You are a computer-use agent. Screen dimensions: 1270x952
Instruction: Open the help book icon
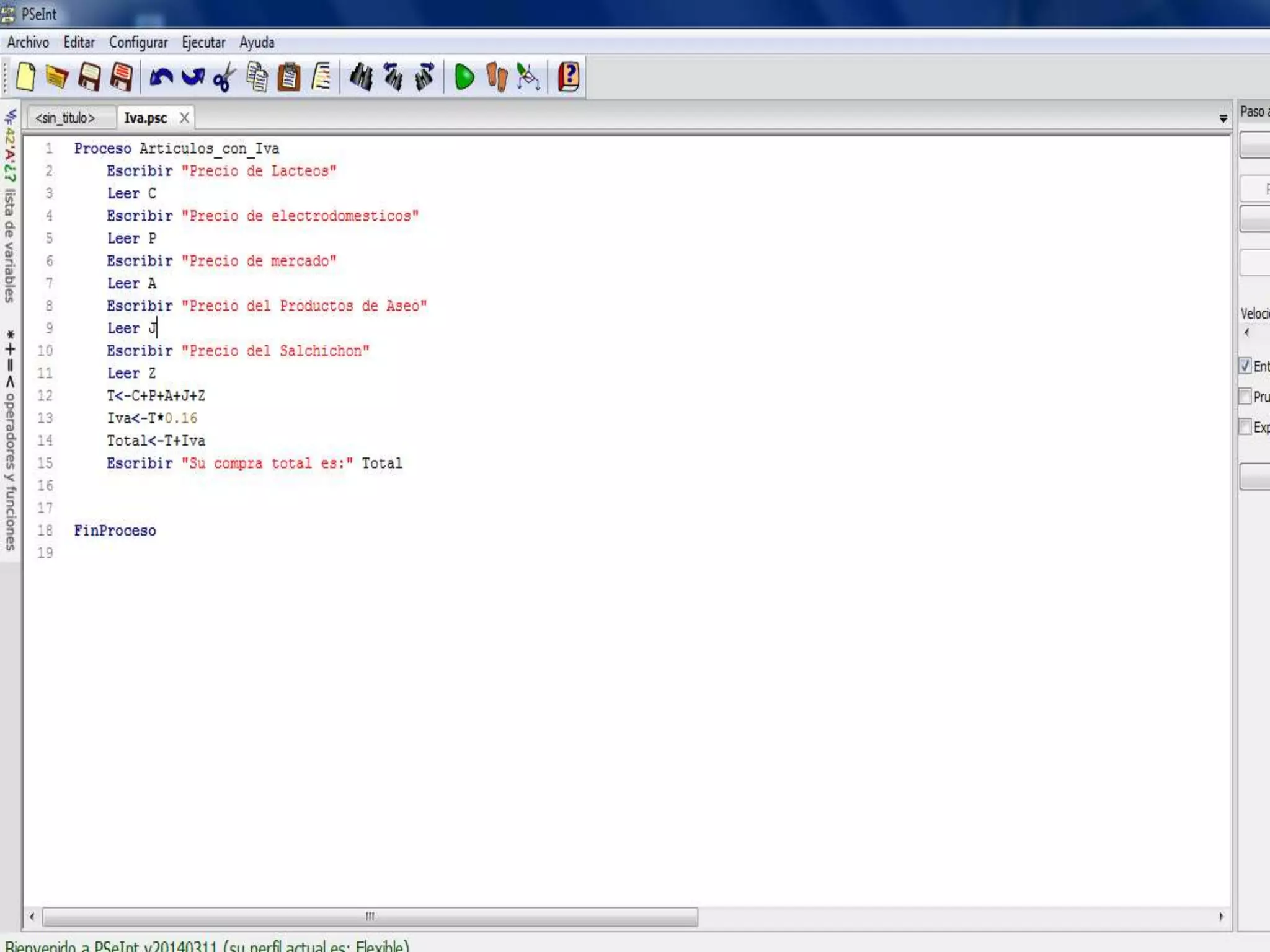(x=568, y=77)
